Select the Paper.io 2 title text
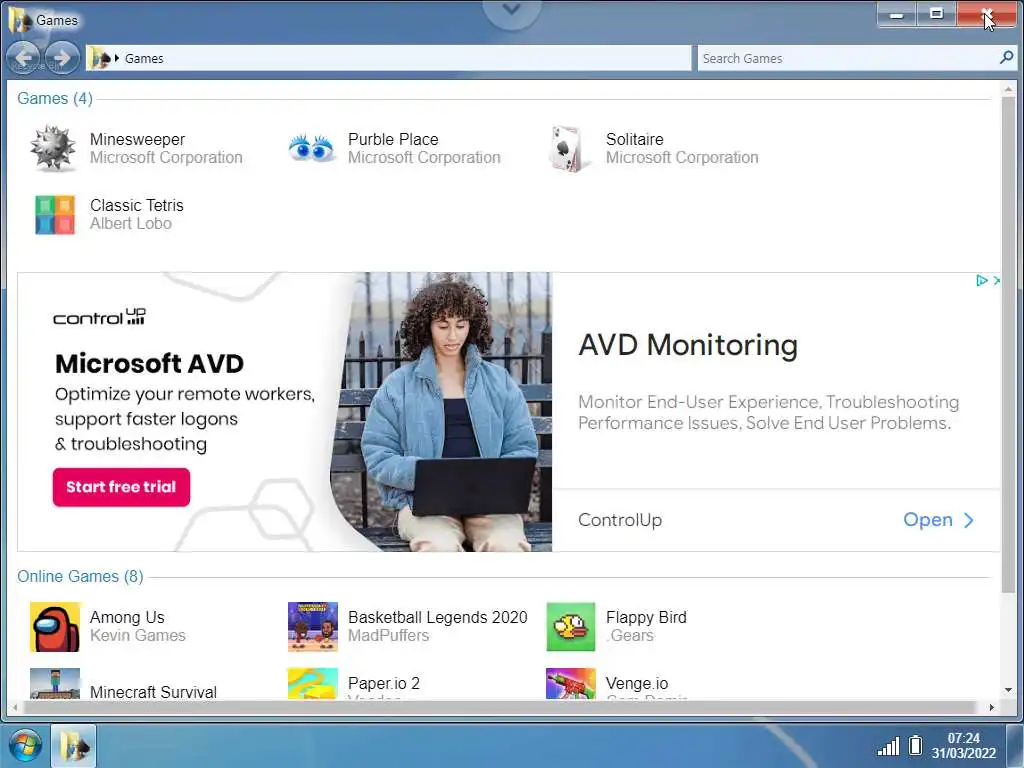 click(x=383, y=684)
